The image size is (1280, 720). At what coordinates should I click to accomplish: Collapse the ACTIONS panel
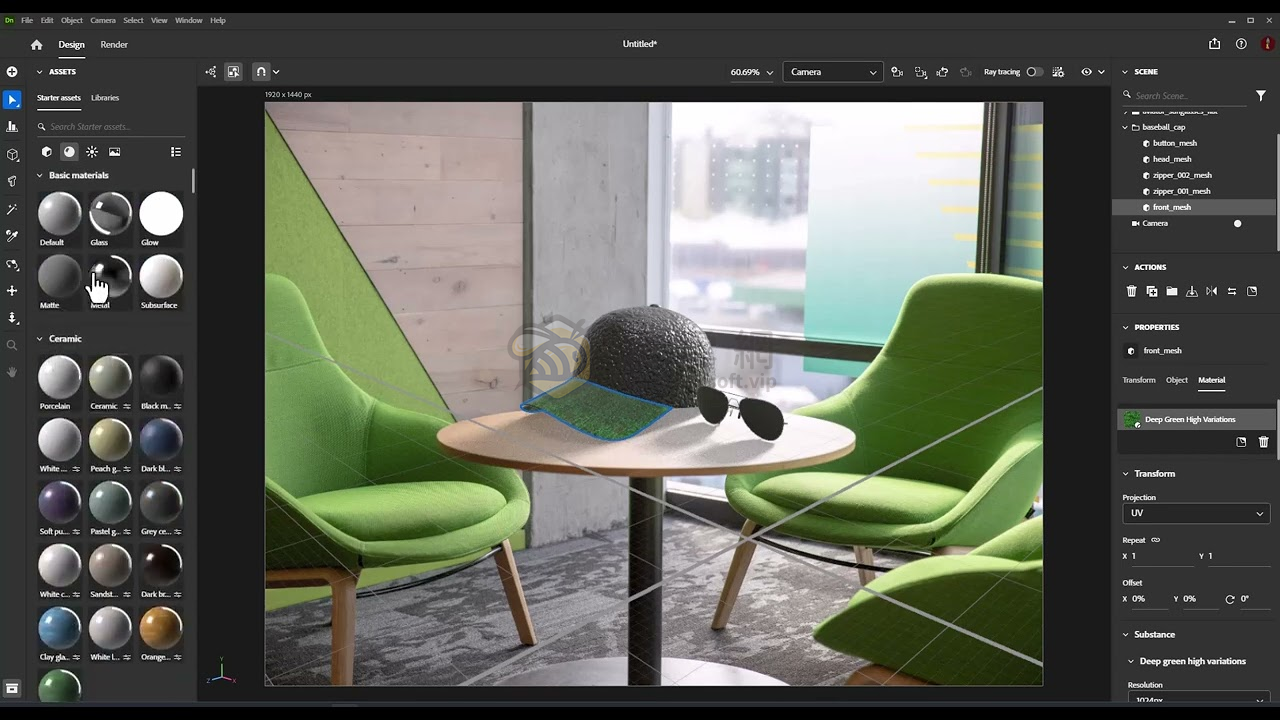(x=1125, y=267)
